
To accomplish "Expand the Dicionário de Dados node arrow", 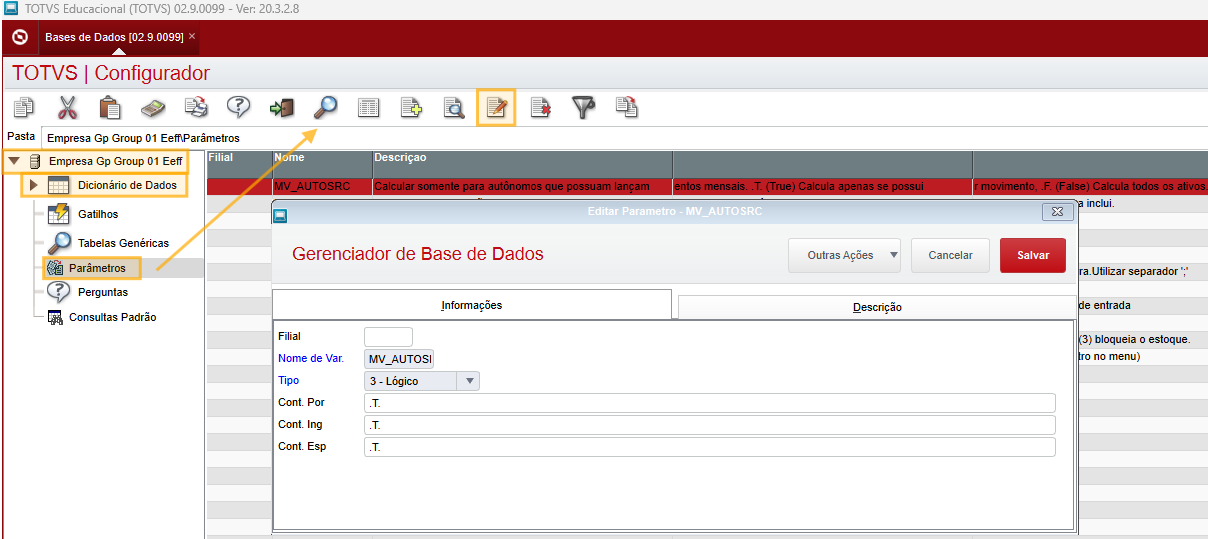I will (x=33, y=185).
